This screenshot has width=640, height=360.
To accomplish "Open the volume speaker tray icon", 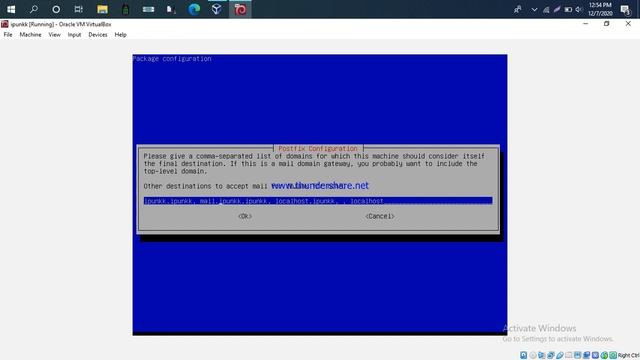I will tap(579, 9).
